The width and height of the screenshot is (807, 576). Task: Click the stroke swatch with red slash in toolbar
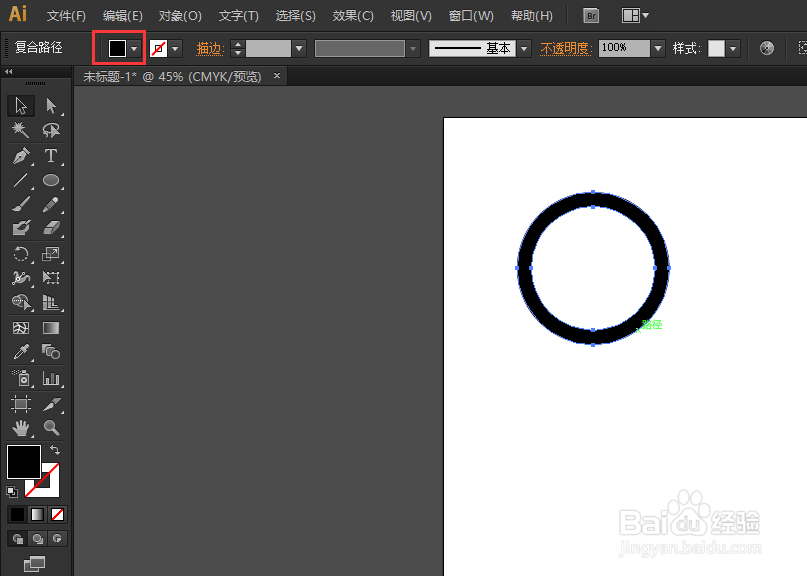point(49,486)
